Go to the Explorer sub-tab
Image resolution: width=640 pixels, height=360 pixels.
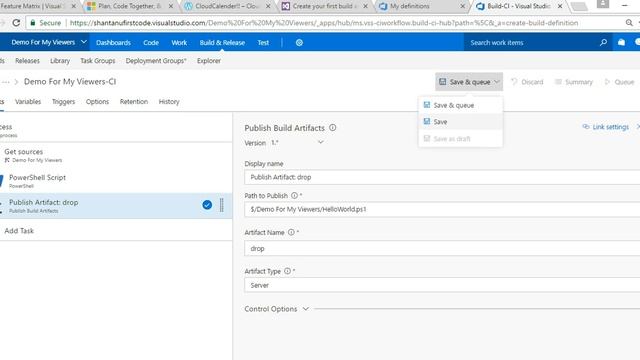coord(209,61)
